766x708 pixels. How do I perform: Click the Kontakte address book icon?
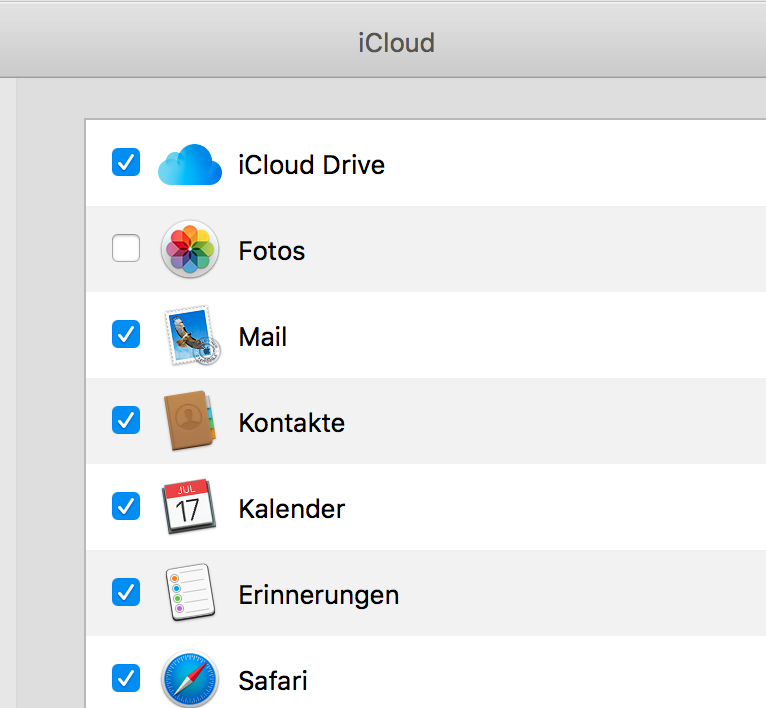[189, 422]
